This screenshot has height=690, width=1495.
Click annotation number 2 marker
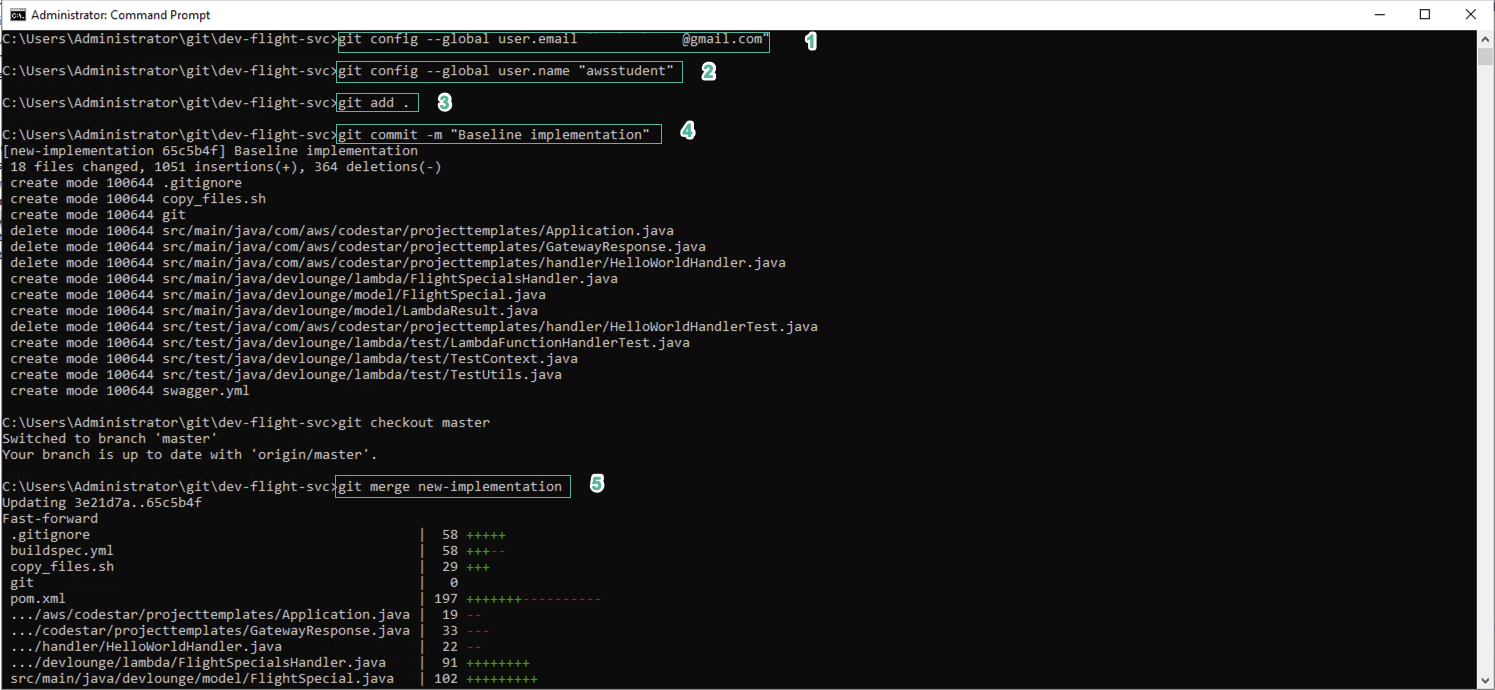(708, 71)
